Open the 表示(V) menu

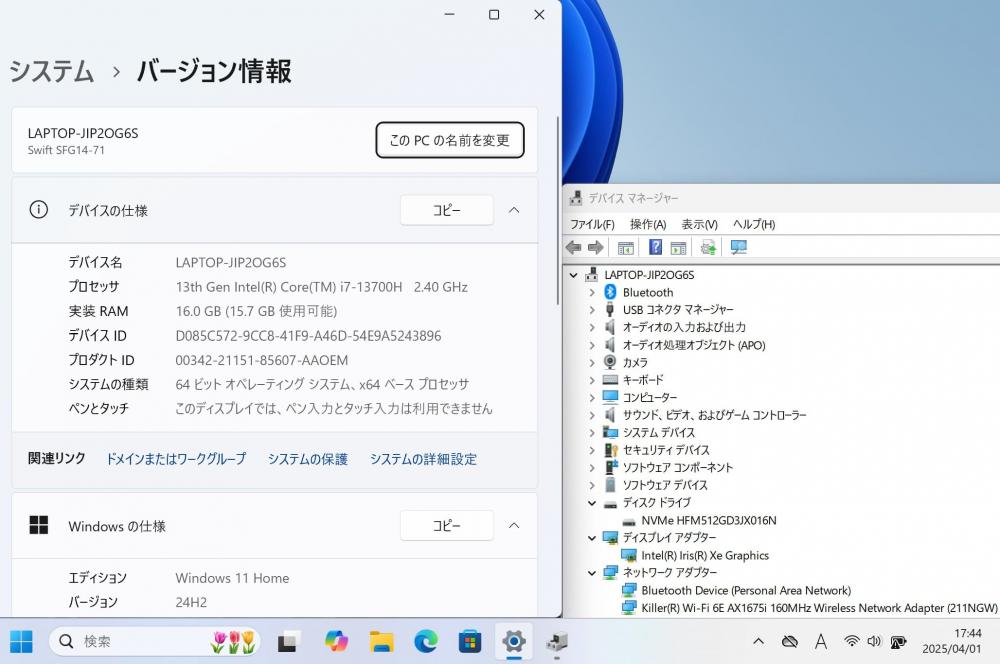[x=699, y=225]
